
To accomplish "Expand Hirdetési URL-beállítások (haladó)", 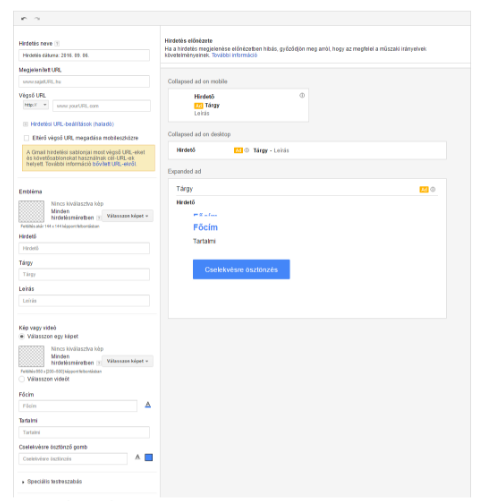I will 72,124.
